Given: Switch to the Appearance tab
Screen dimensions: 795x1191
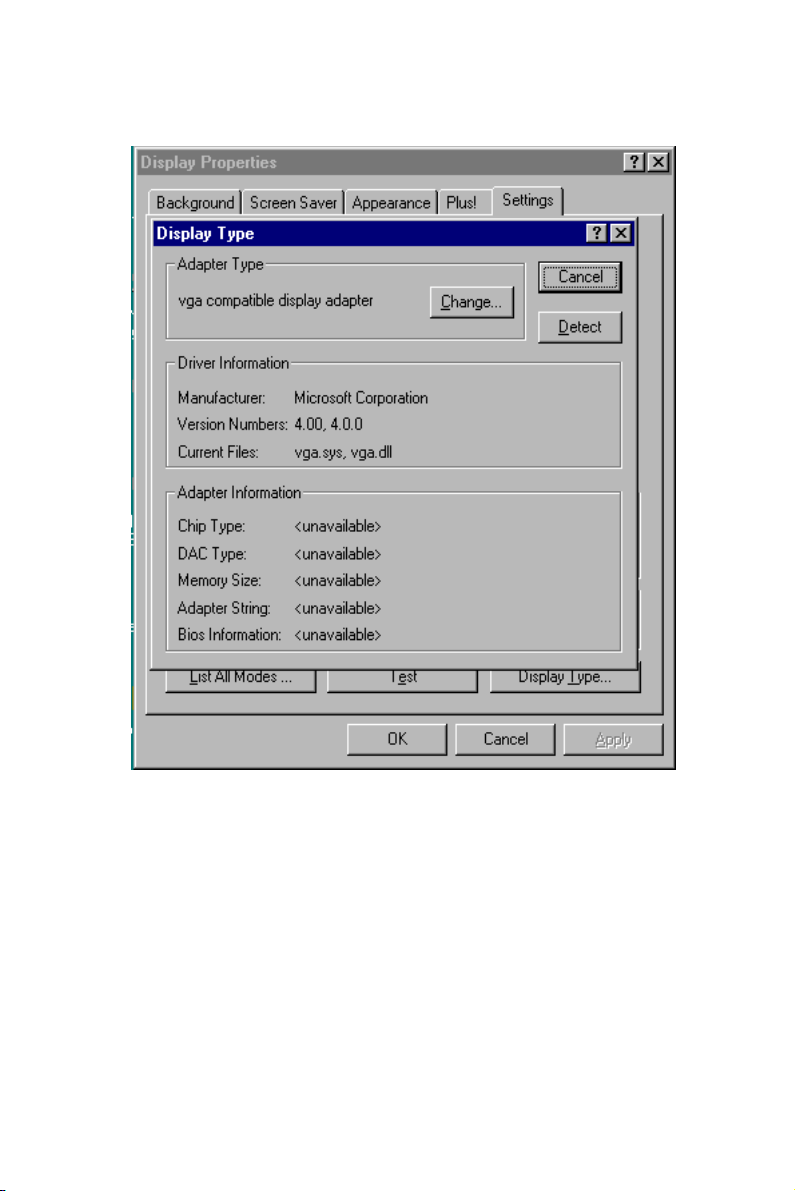Looking at the screenshot, I should point(391,203).
